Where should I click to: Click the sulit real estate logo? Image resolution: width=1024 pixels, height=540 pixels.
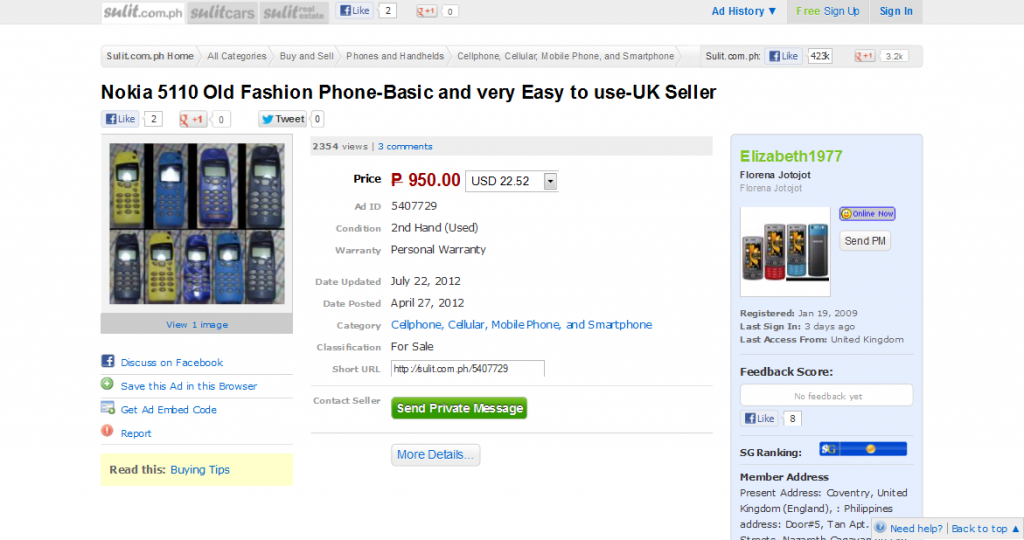[x=294, y=12]
